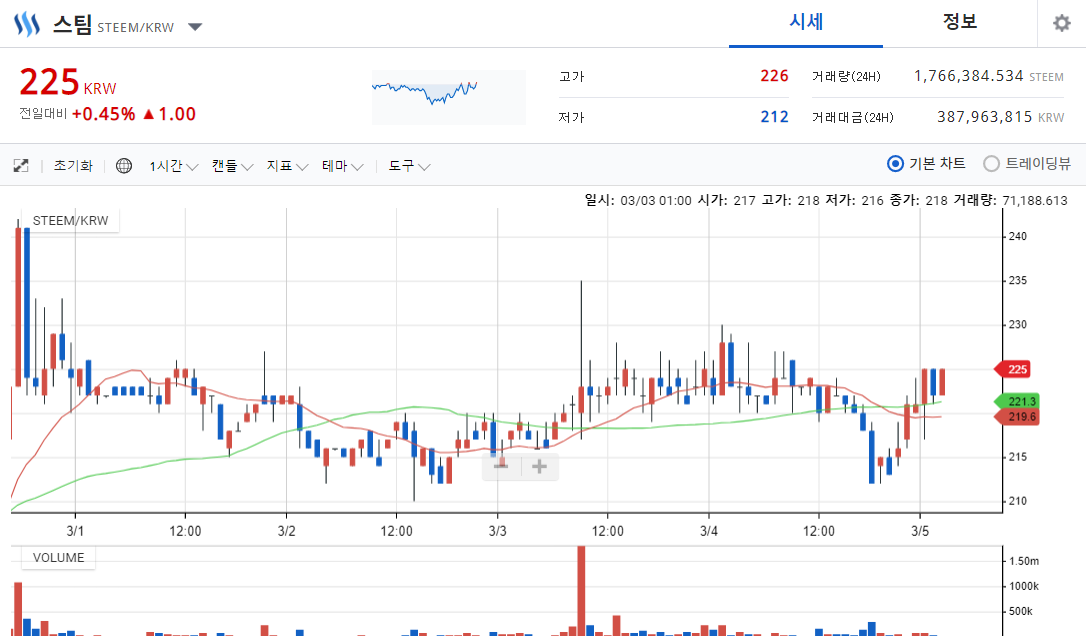Viewport: 1086px width, 638px height.
Task: Click the 3/5 date axis label
Action: click(920, 531)
